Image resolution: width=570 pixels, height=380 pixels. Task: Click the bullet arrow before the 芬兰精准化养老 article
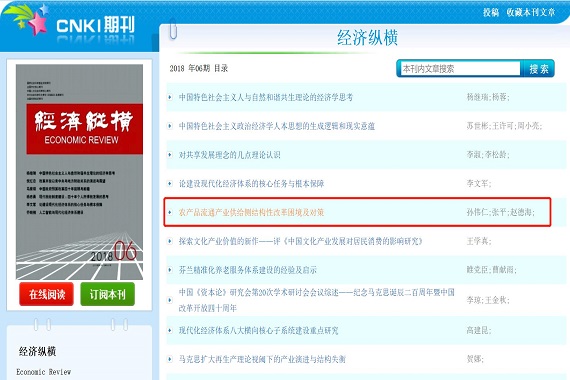tap(170, 270)
